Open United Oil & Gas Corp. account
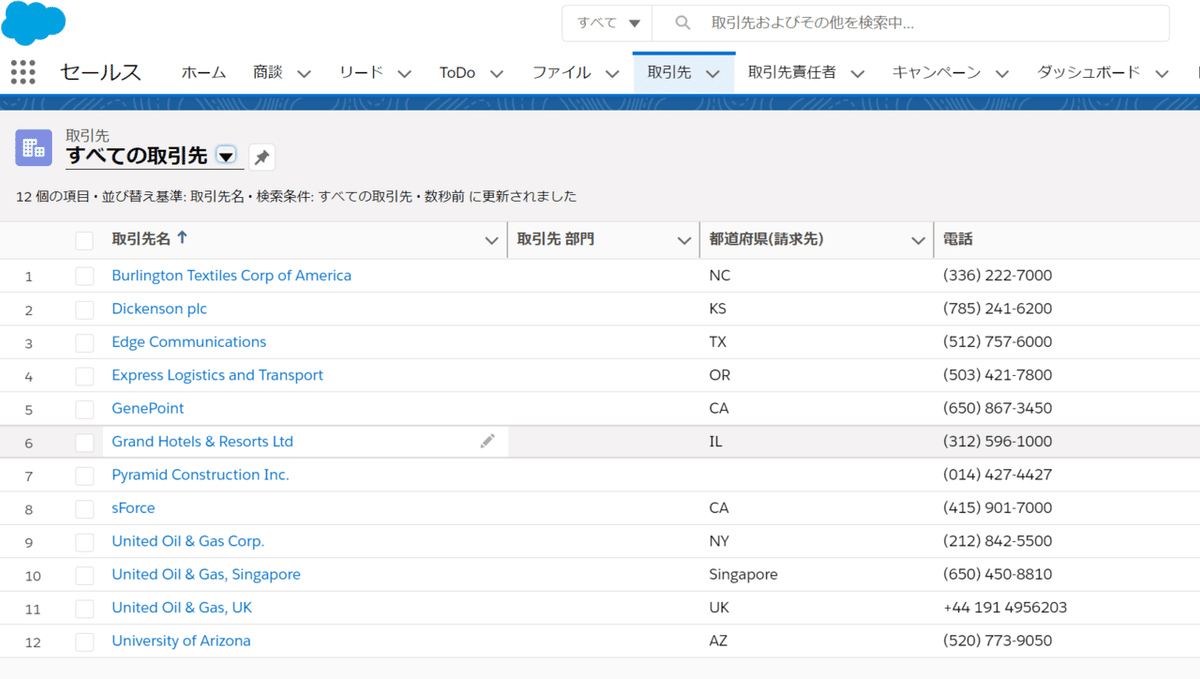The image size is (1200, 679). [188, 541]
